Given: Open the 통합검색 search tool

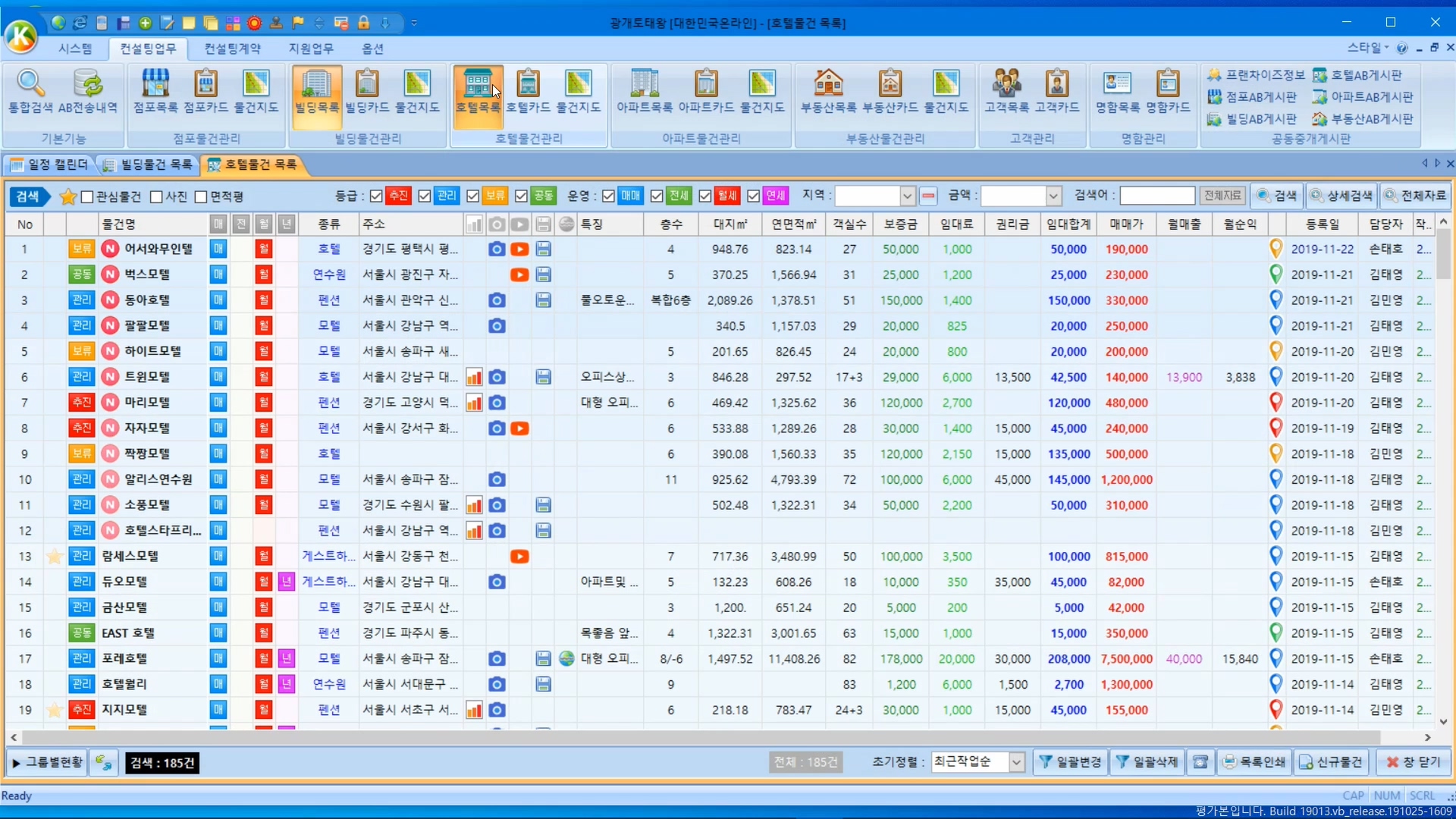Looking at the screenshot, I should point(31,91).
